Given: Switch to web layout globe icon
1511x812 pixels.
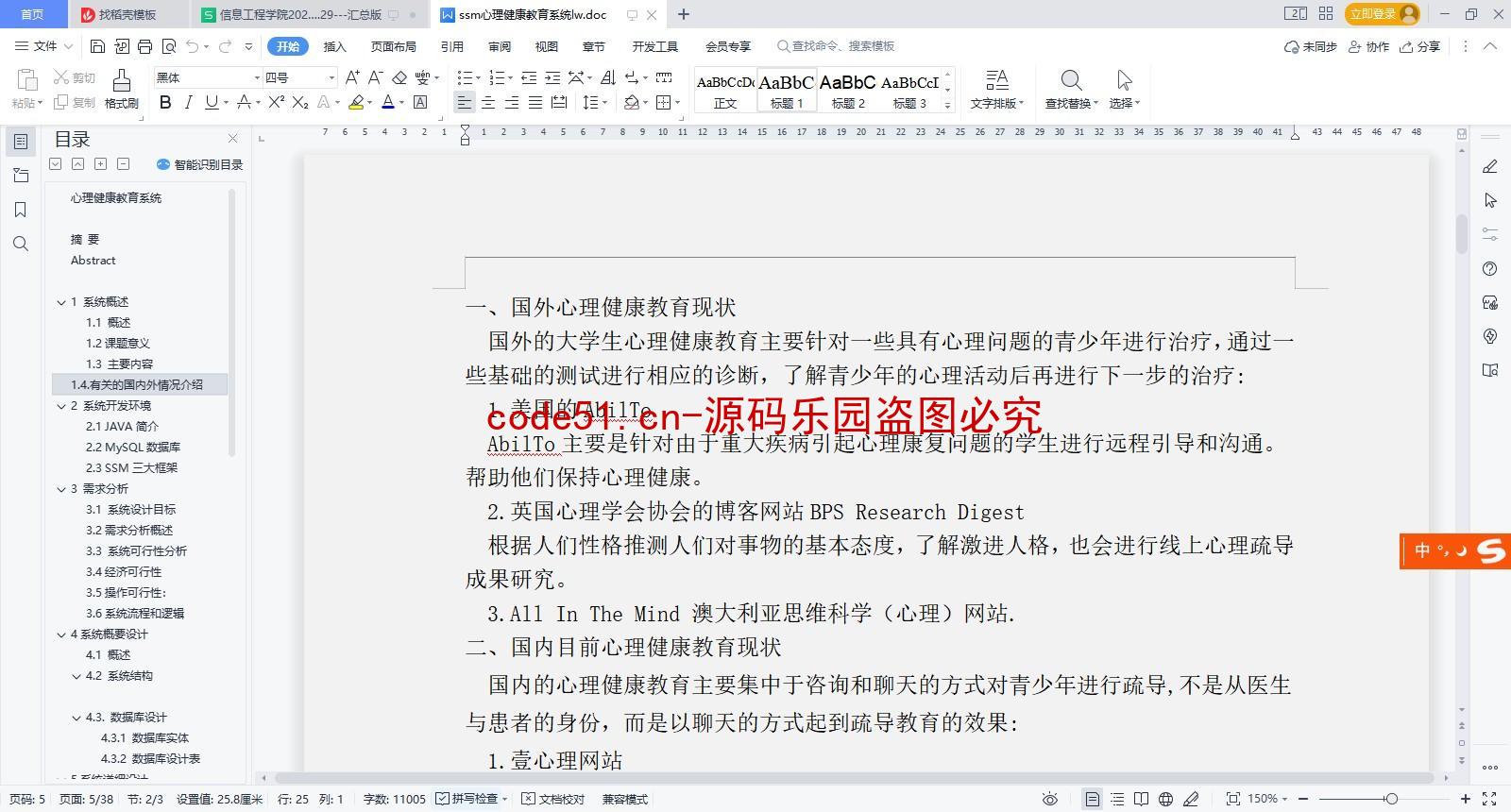Looking at the screenshot, I should 1166,799.
